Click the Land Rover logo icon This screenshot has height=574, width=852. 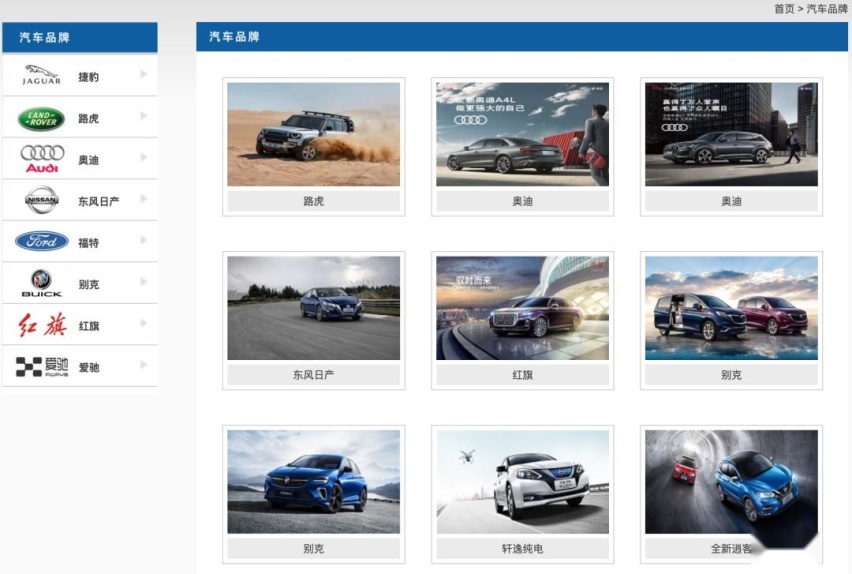point(41,119)
